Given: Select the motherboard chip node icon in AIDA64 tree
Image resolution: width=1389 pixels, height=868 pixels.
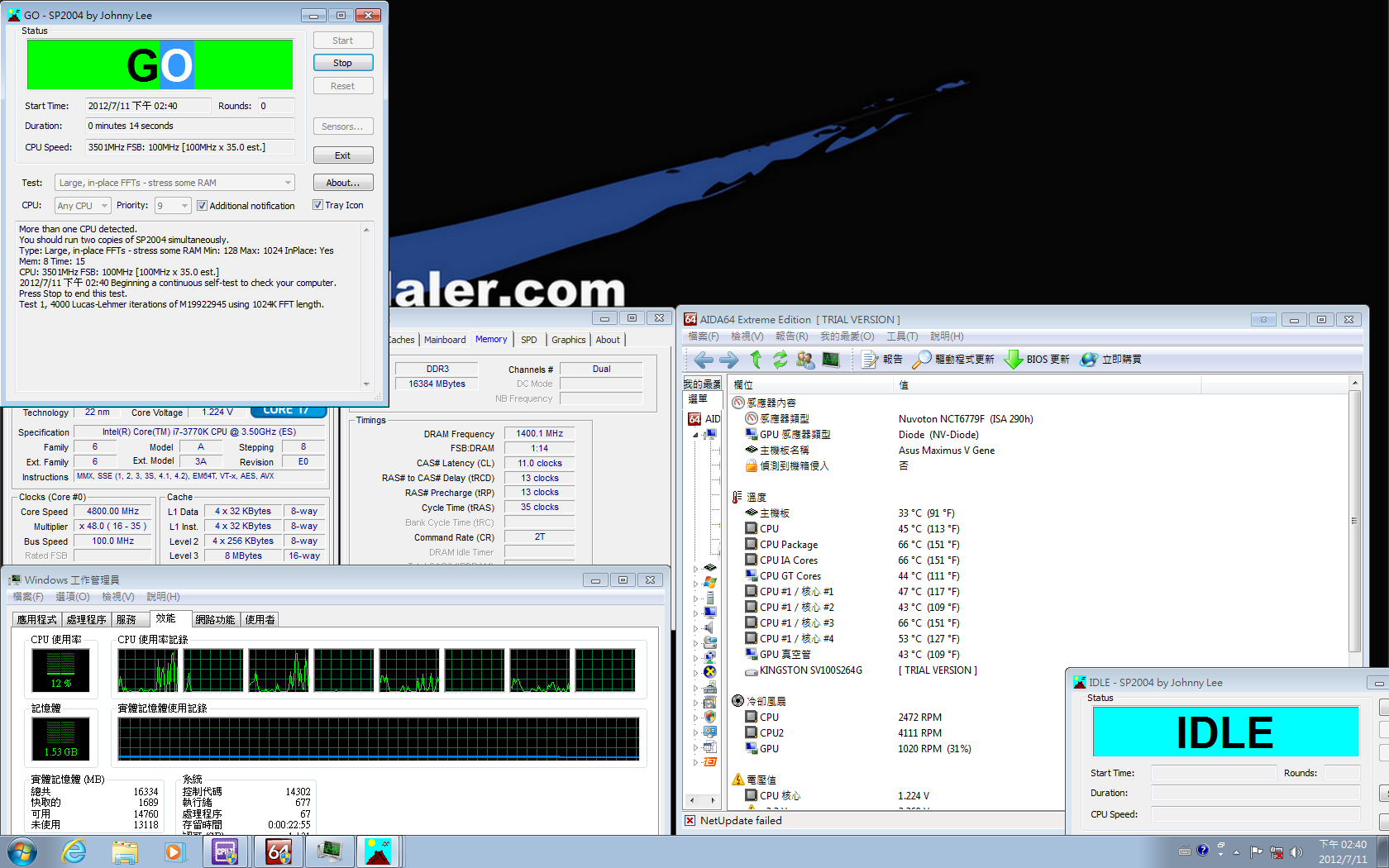Looking at the screenshot, I should click(709, 567).
